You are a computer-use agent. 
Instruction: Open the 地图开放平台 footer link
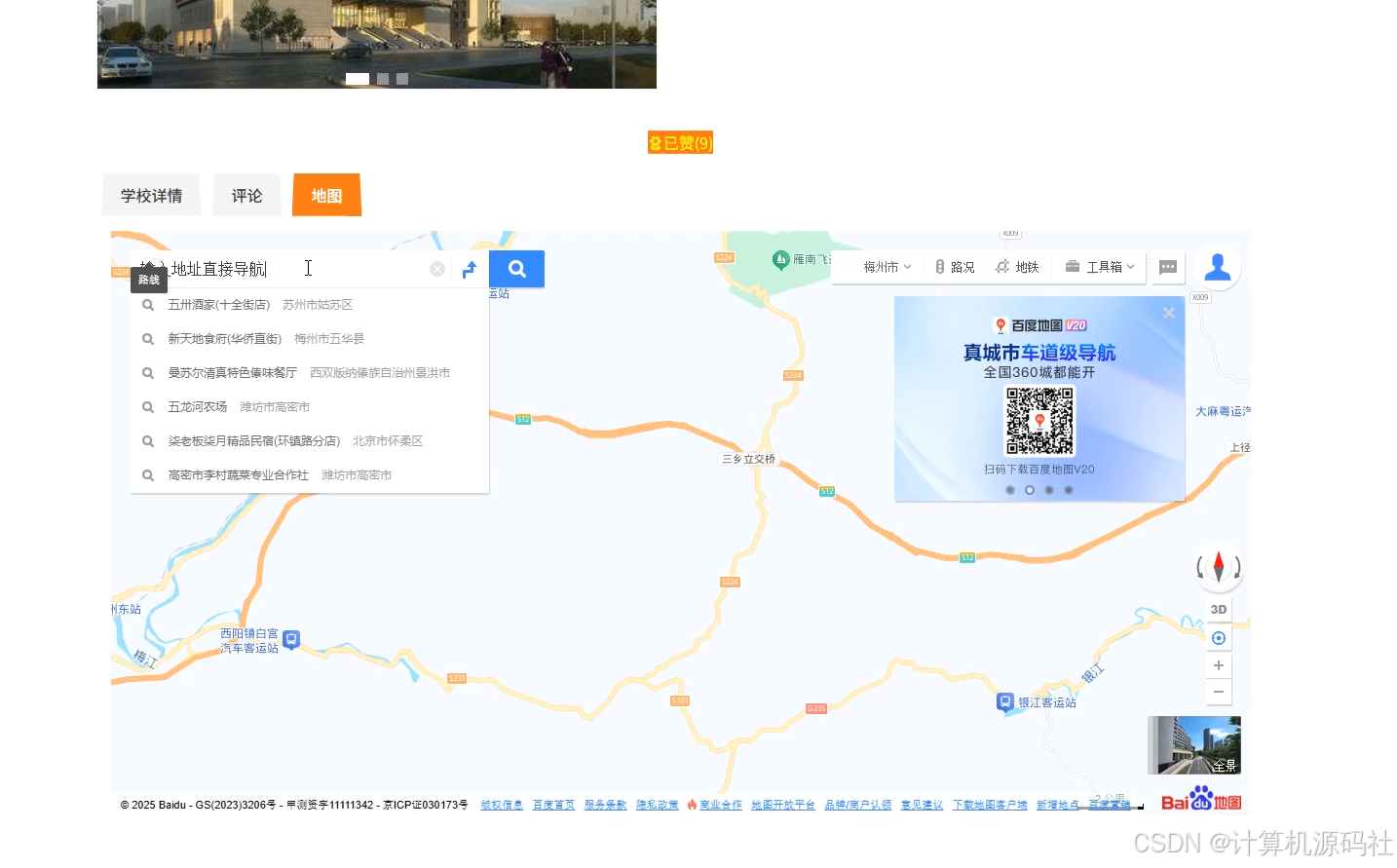click(782, 805)
